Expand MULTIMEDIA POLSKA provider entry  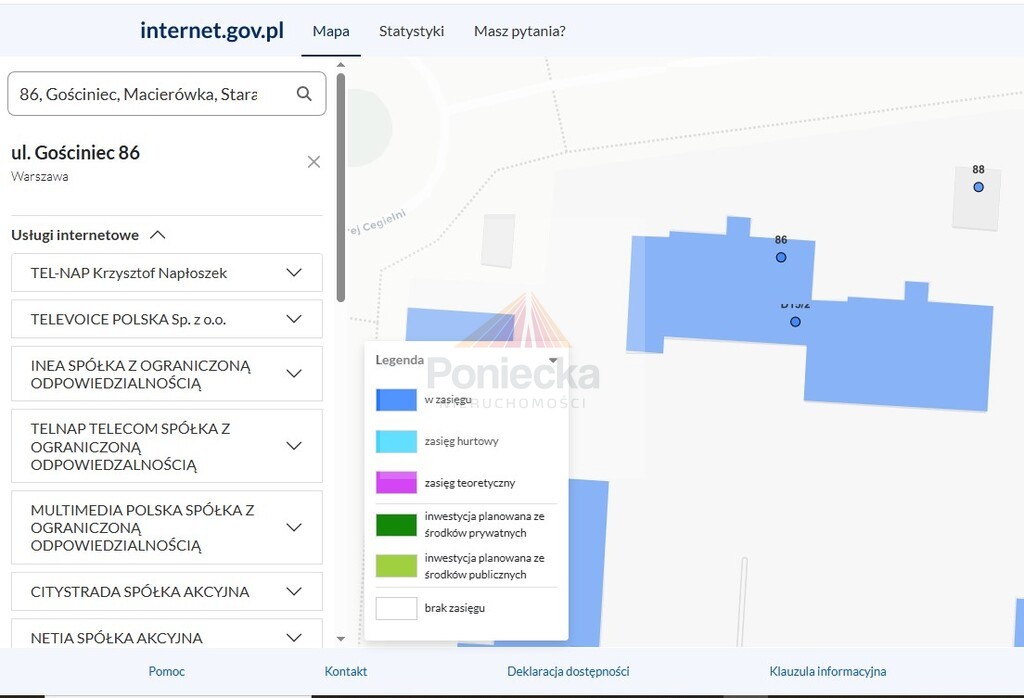(294, 527)
